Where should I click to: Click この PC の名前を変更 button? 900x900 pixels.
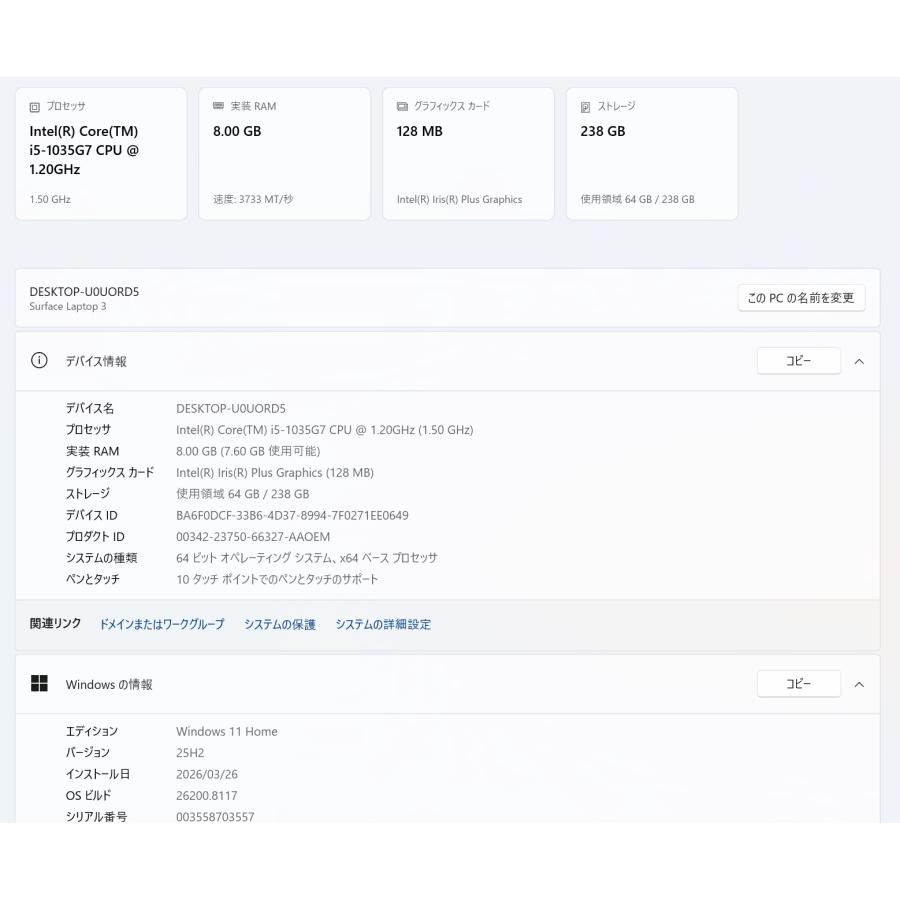801,298
